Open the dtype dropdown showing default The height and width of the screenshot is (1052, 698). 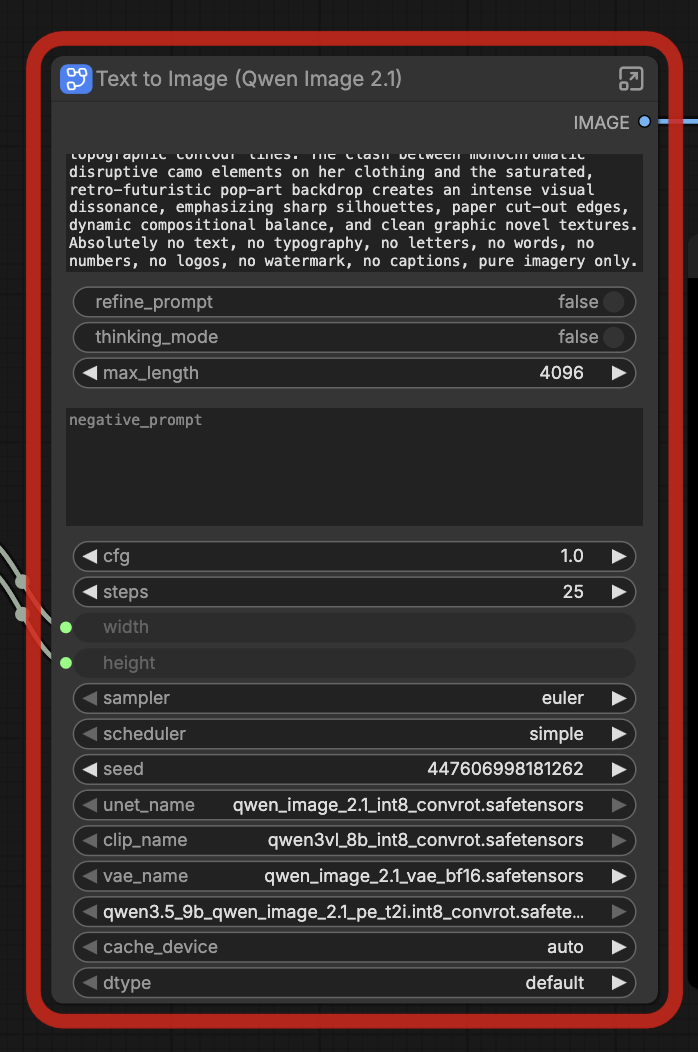click(x=354, y=983)
